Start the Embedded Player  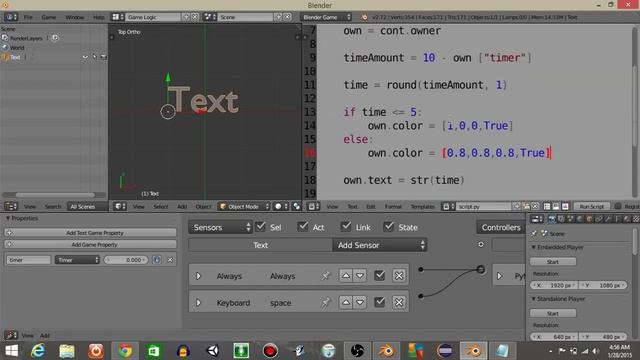(553, 262)
